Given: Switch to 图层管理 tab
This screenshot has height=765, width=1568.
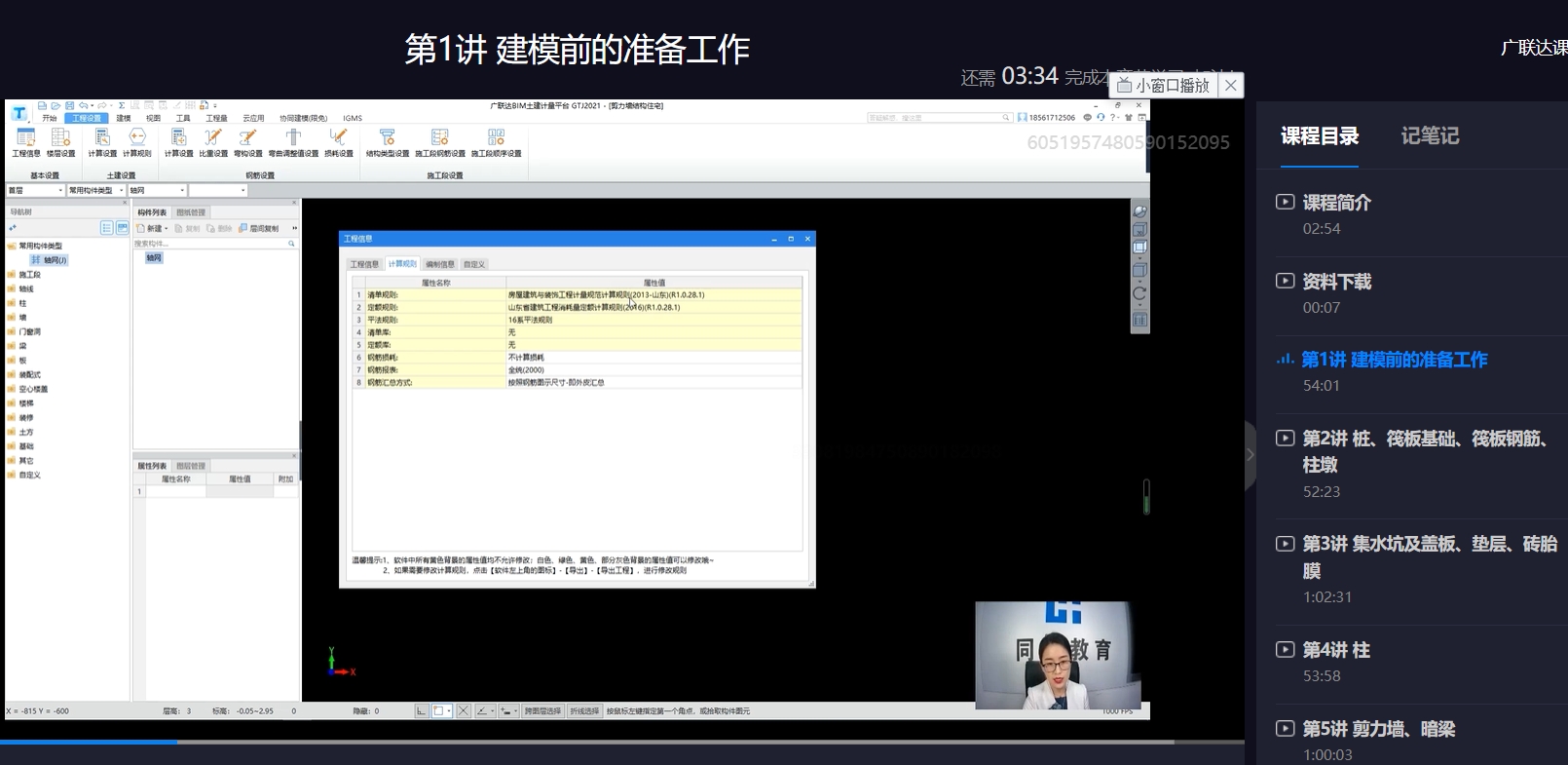Looking at the screenshot, I should [191, 466].
